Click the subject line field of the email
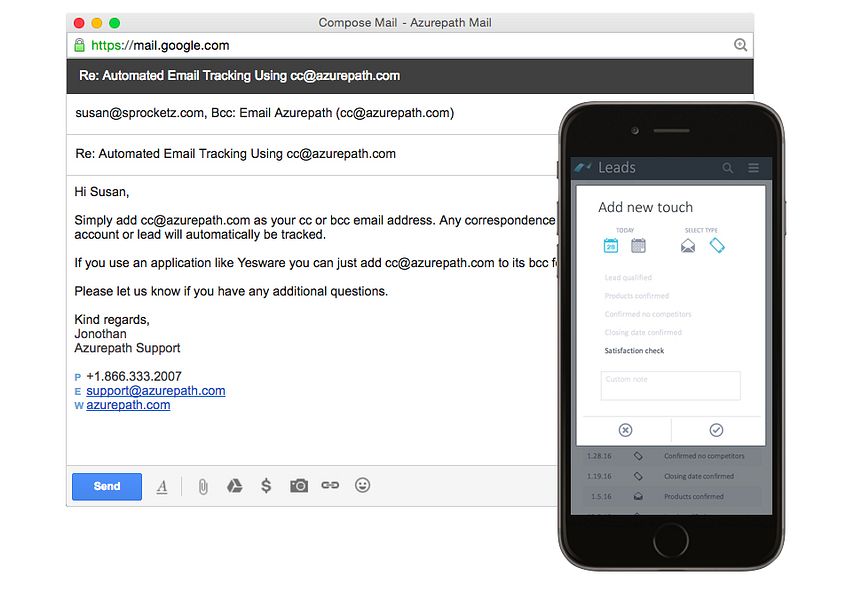The width and height of the screenshot is (846, 600). point(312,154)
